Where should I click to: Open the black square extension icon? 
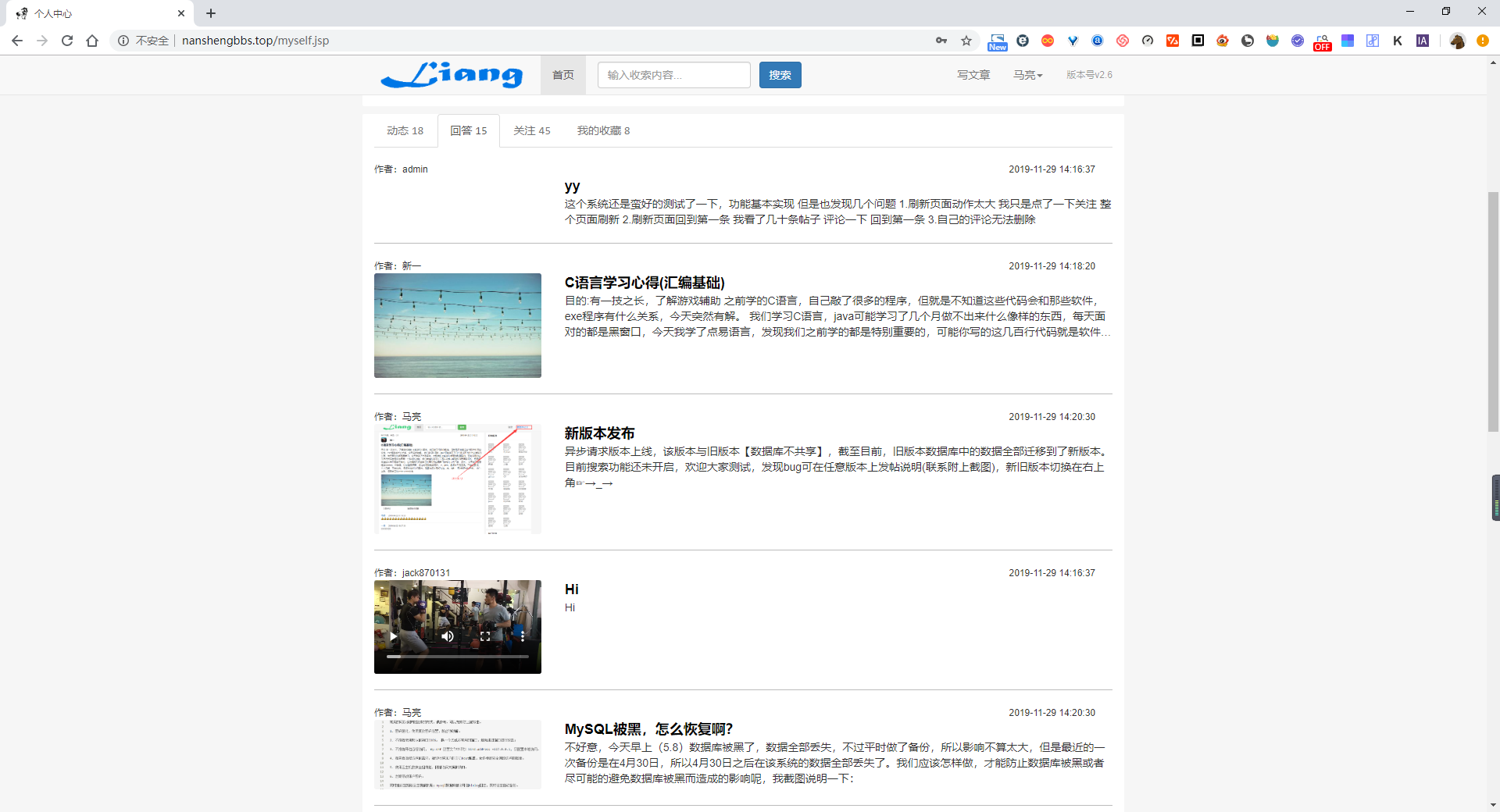[x=1198, y=41]
